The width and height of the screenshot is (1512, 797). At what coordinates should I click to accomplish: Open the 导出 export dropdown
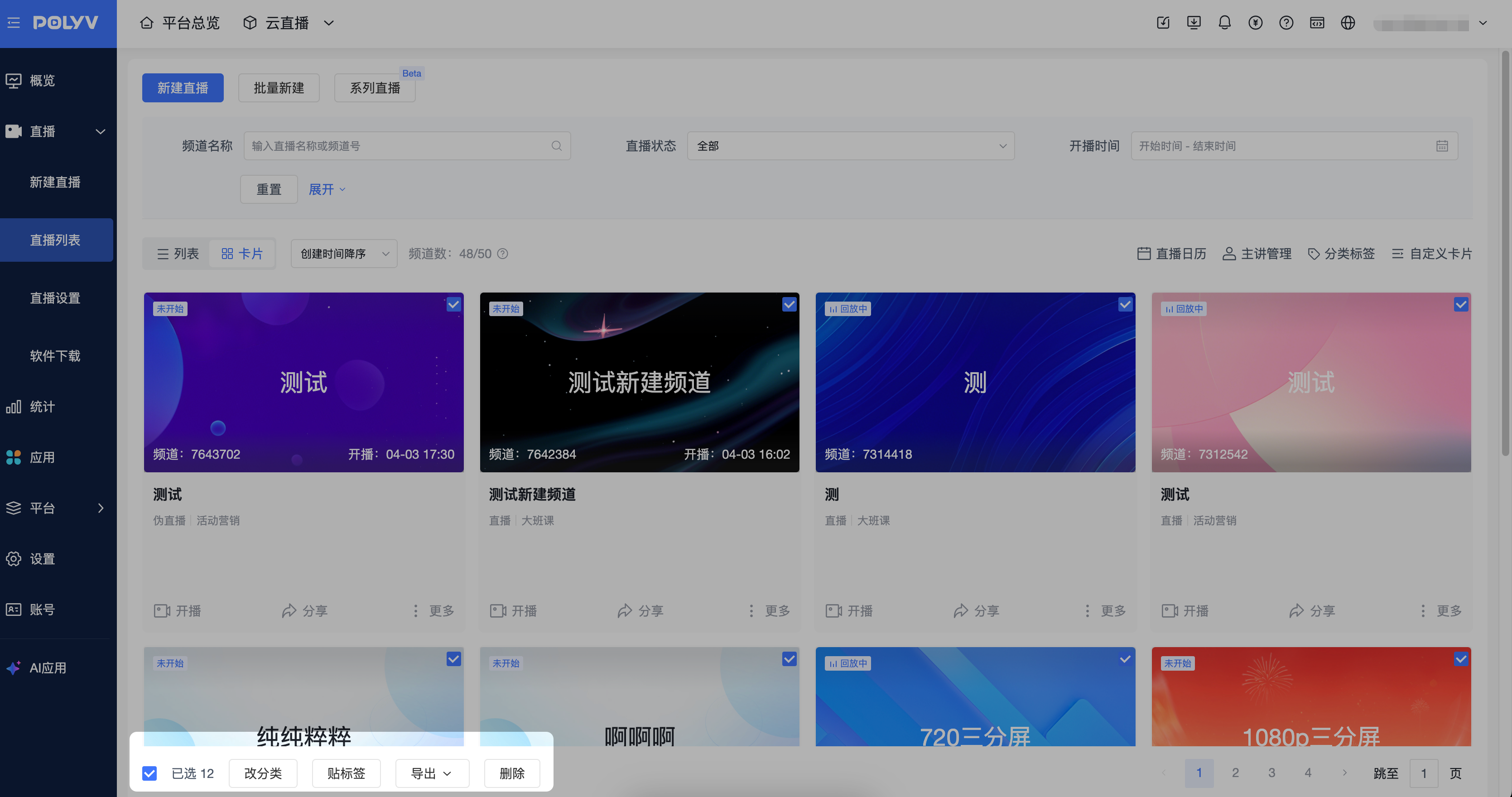pos(432,773)
